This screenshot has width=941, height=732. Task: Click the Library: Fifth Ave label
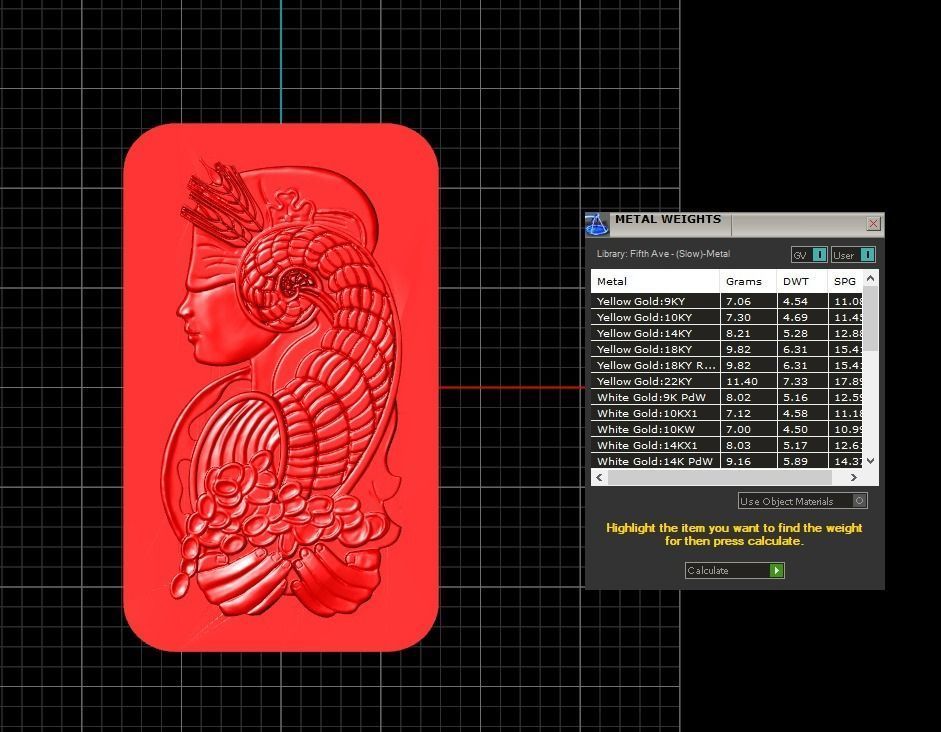tap(663, 254)
